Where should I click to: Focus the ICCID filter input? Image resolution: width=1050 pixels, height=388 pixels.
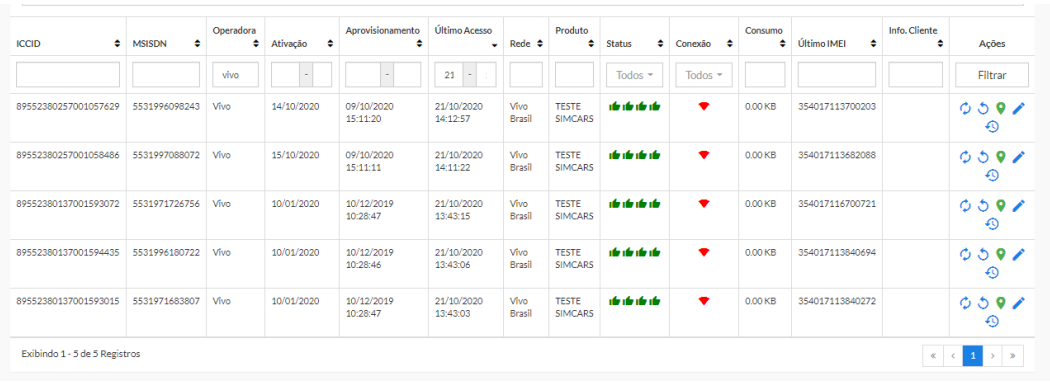pyautogui.click(x=68, y=75)
